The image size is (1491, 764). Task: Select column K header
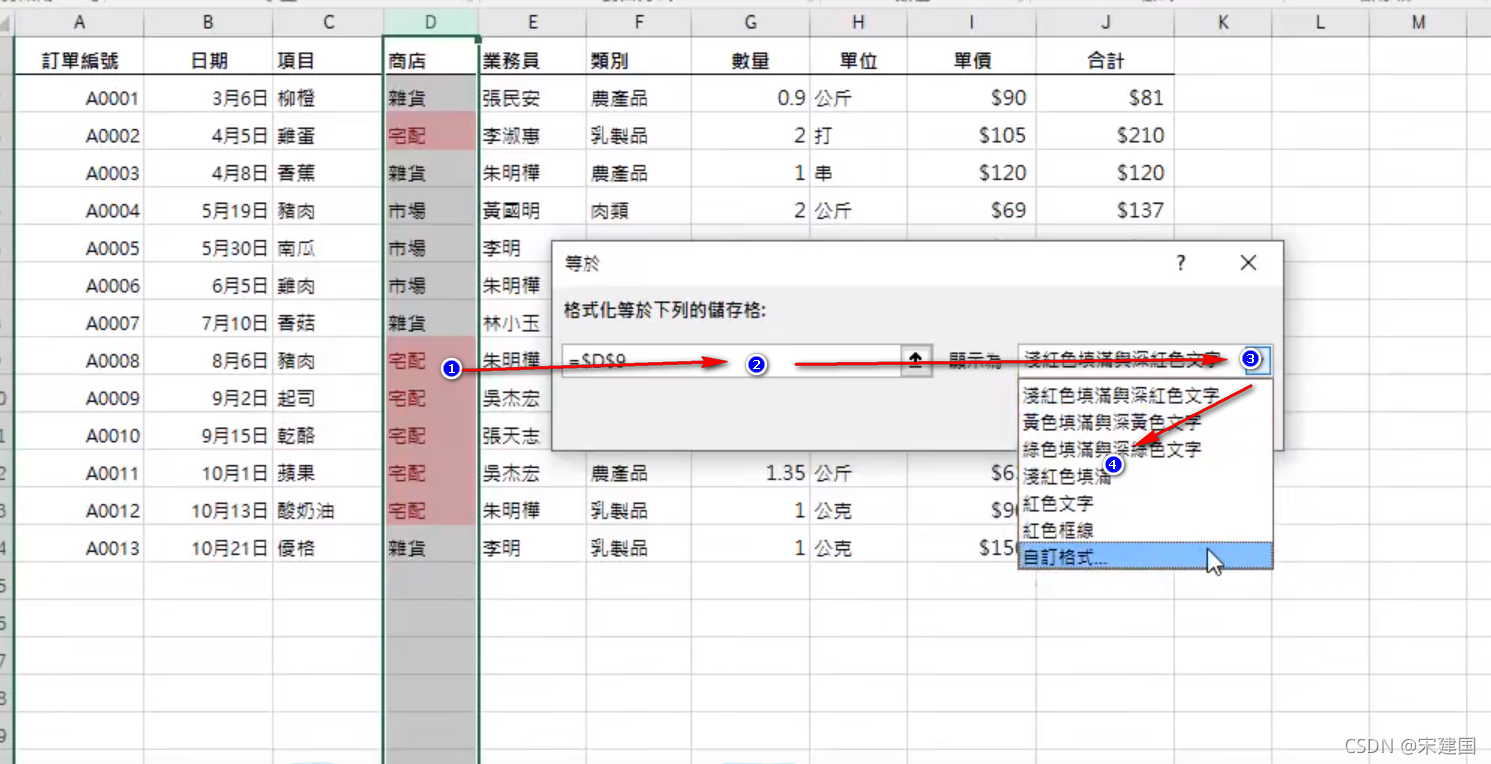click(1223, 22)
